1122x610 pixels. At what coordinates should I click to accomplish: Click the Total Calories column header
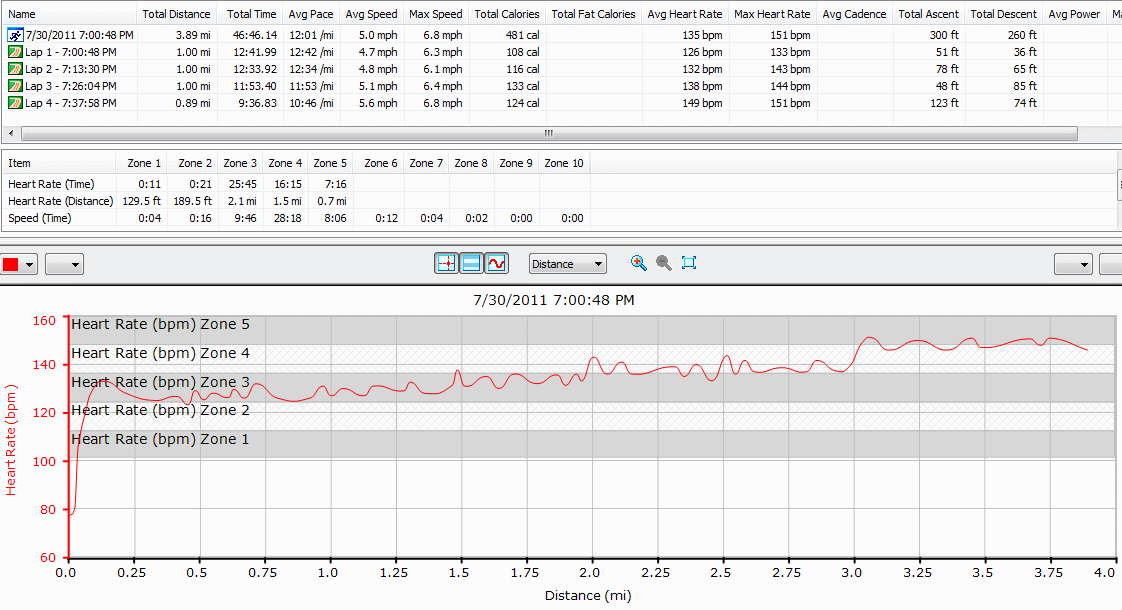point(507,14)
